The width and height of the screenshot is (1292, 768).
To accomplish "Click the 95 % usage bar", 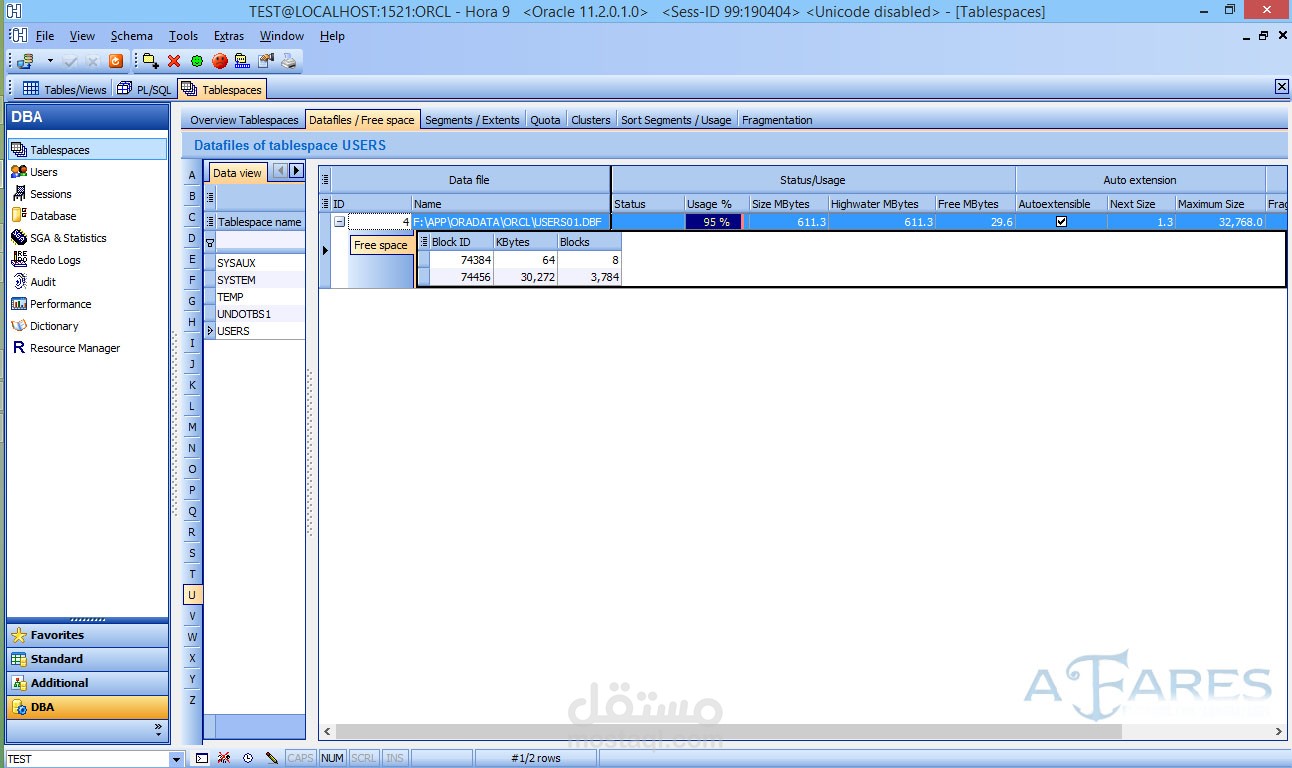I will [716, 222].
